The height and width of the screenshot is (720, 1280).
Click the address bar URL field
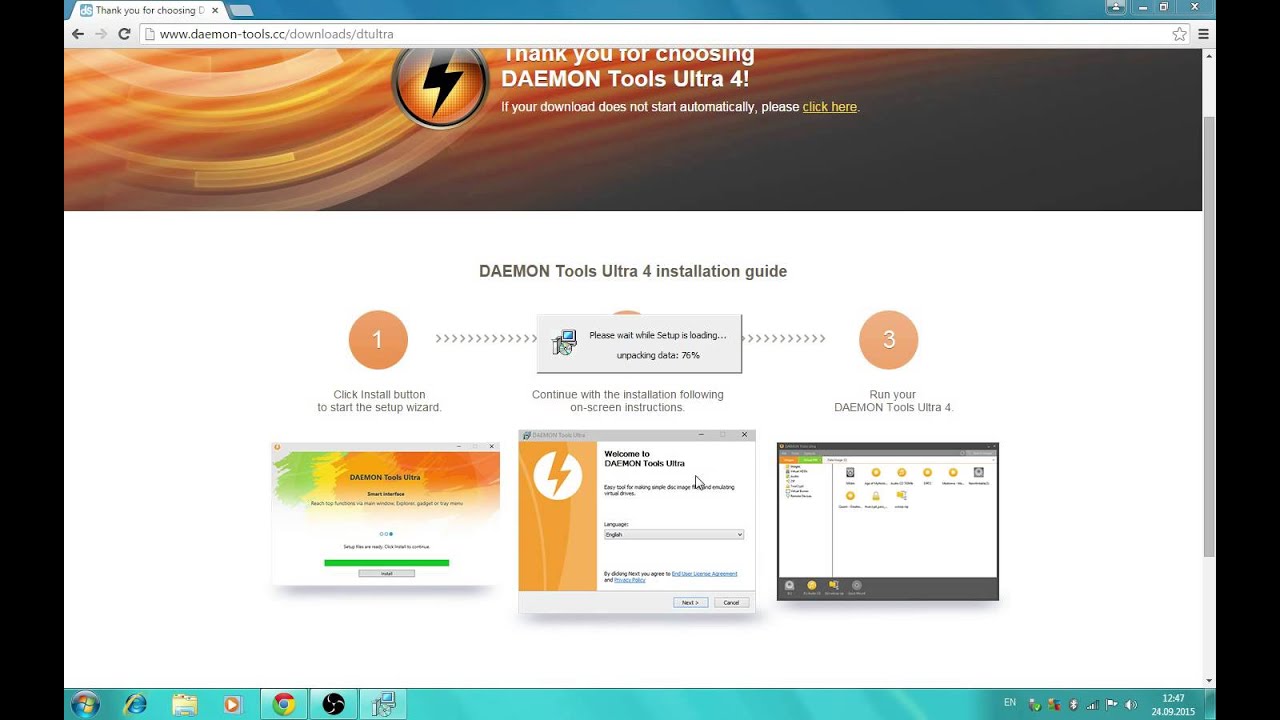tap(650, 34)
